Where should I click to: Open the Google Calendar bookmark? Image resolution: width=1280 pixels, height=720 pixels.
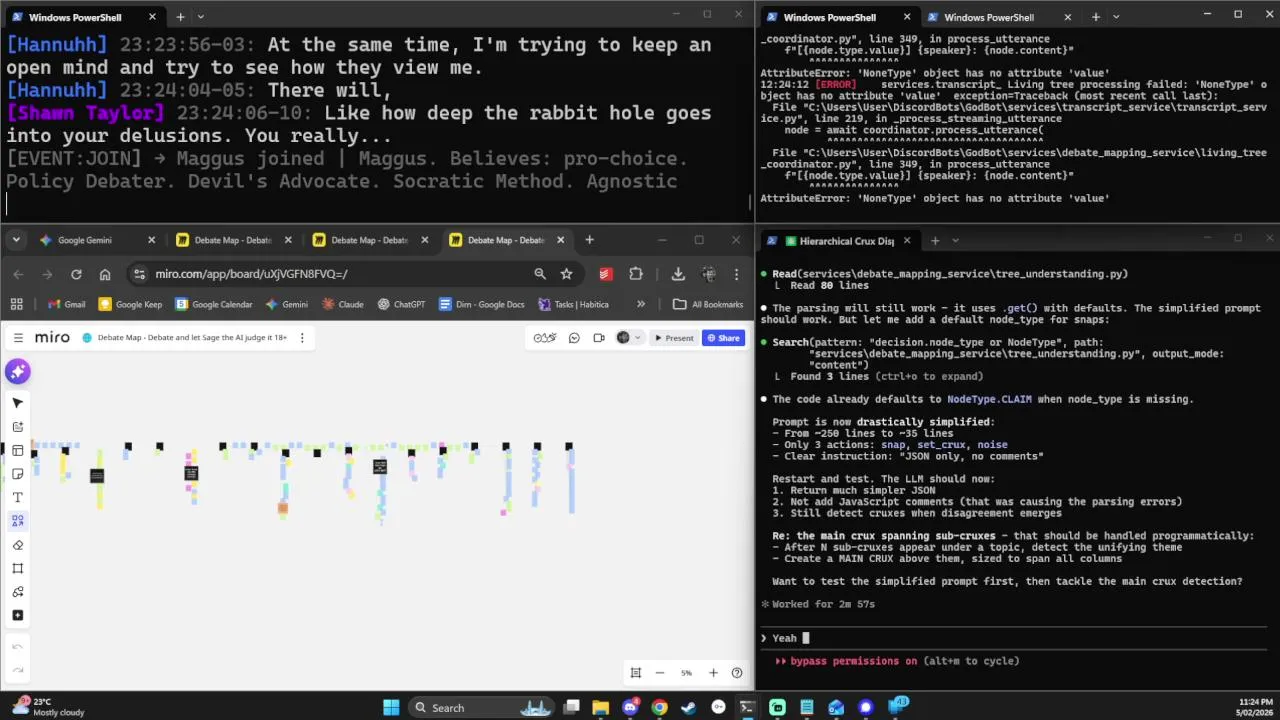click(x=214, y=304)
